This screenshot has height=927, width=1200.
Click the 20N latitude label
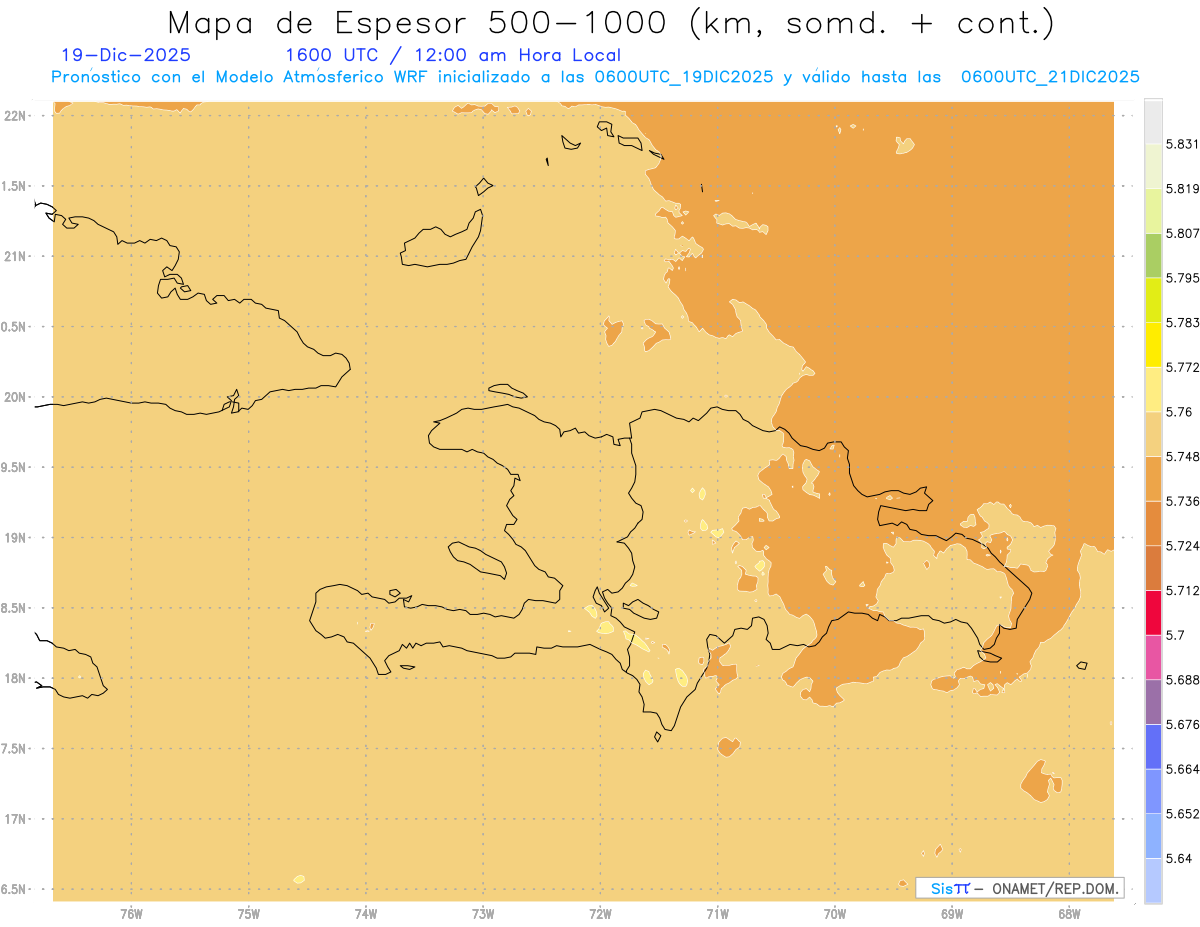(x=16, y=397)
